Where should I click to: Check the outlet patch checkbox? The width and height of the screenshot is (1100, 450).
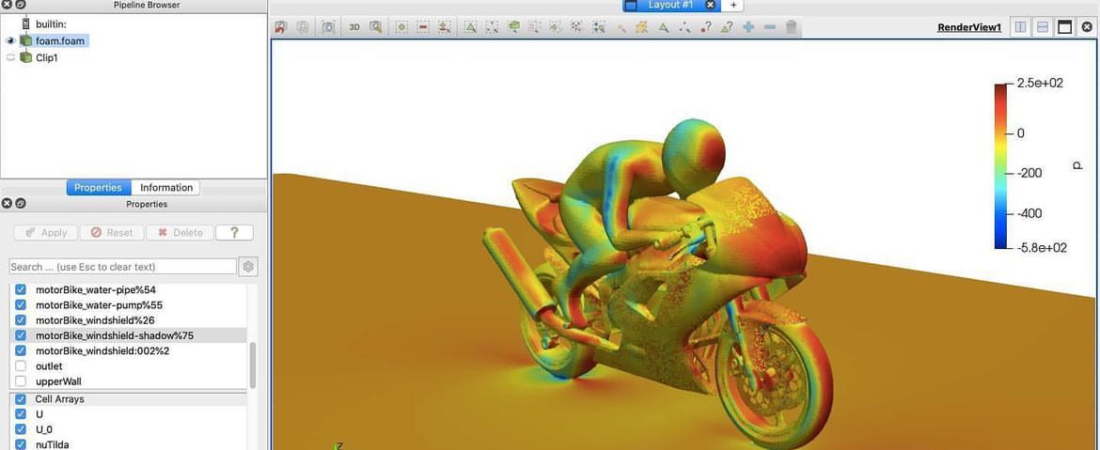(x=20, y=366)
